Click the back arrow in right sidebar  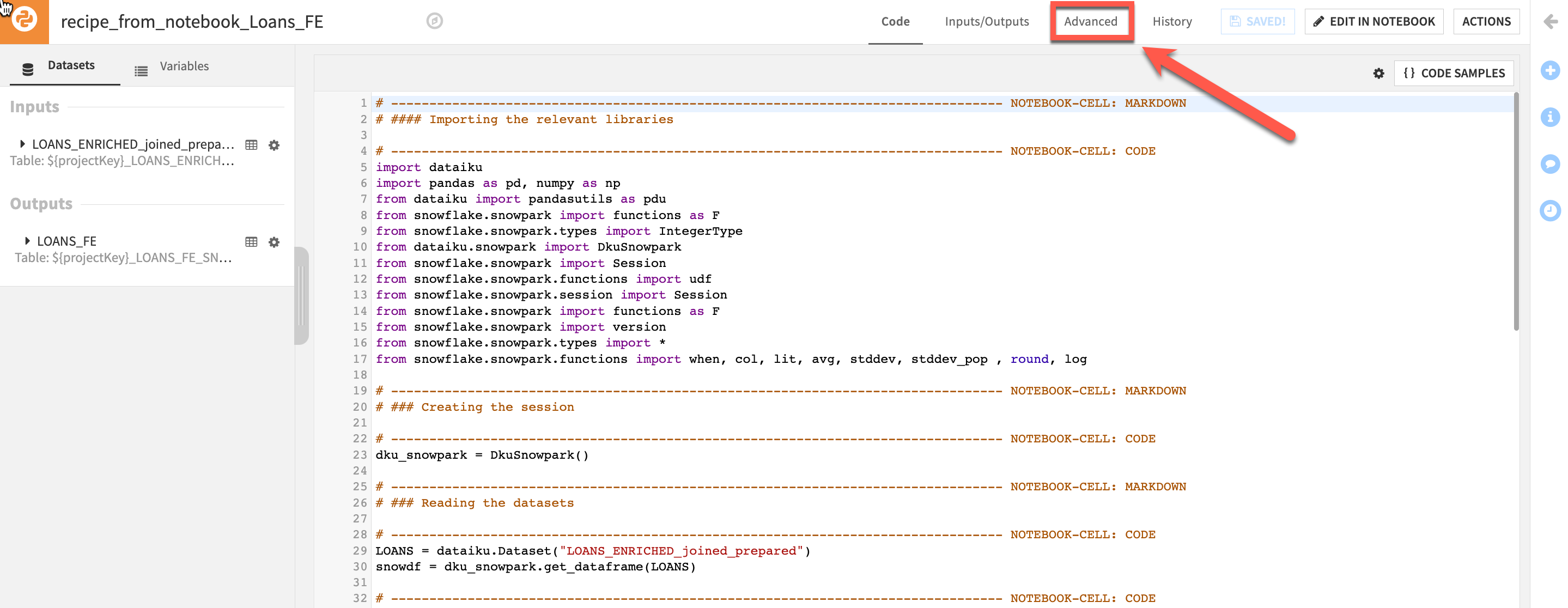tap(1551, 22)
